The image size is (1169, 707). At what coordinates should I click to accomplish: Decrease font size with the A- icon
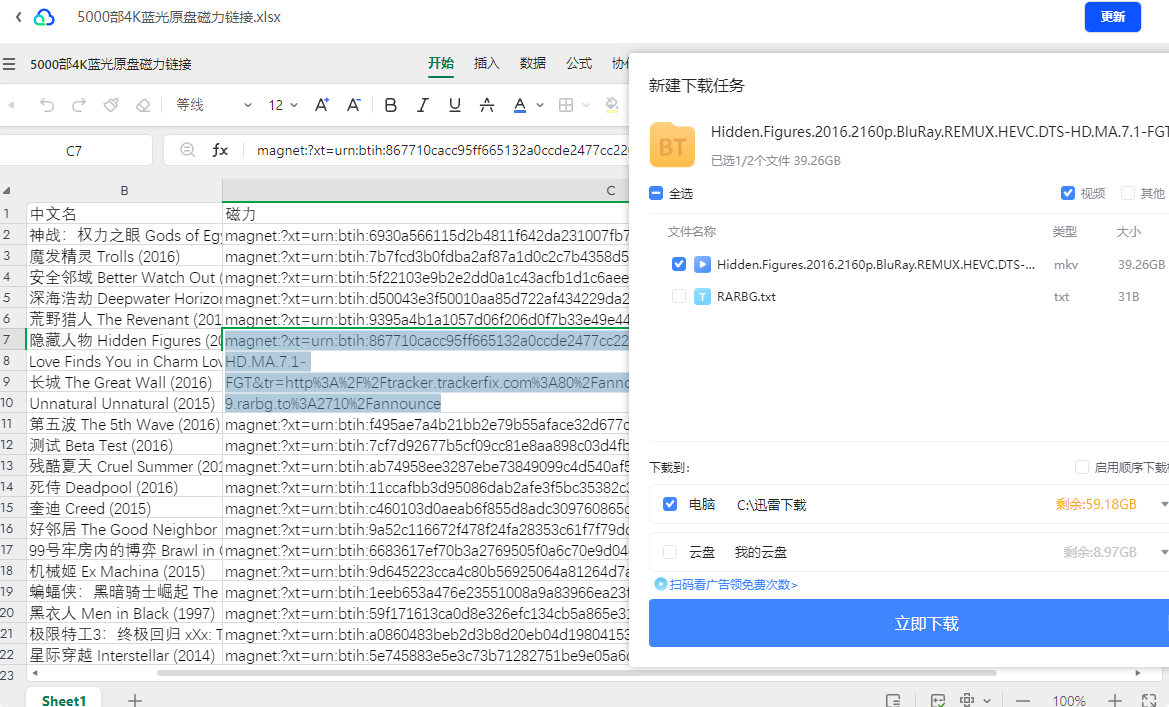pos(354,105)
